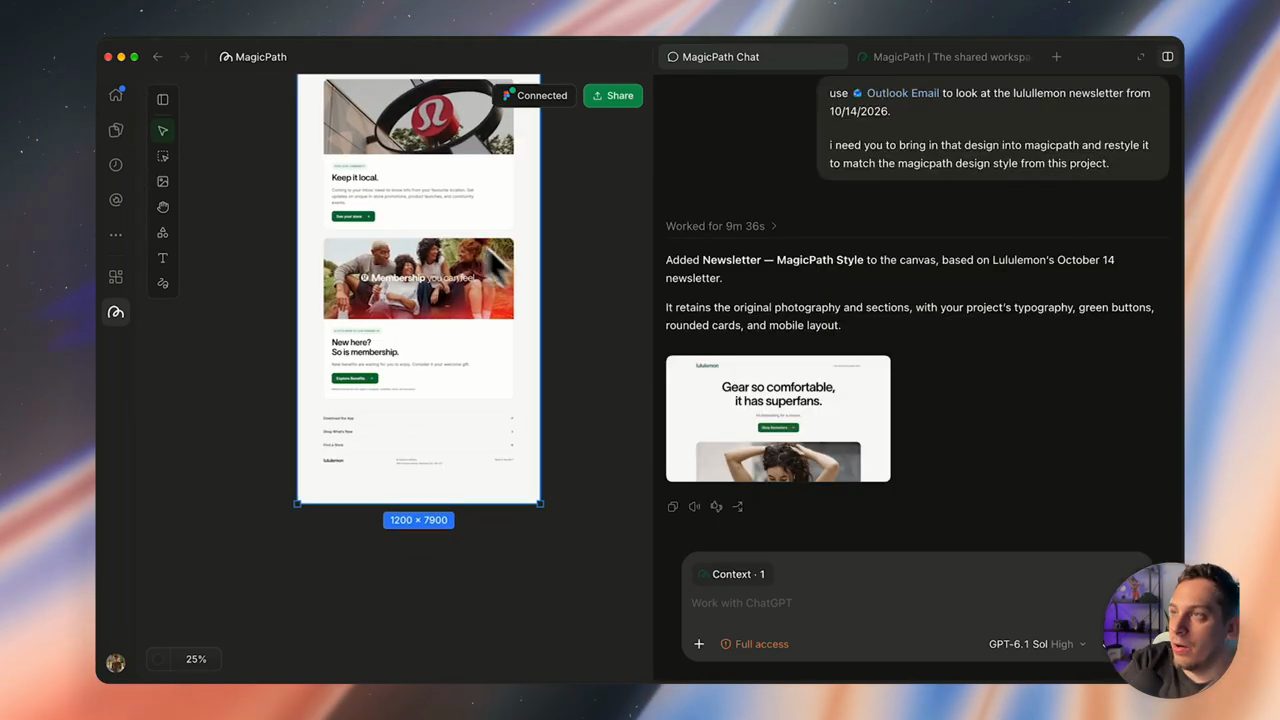Toggle the canvas side panel icon
Image resolution: width=1280 pixels, height=720 pixels.
coord(163,100)
